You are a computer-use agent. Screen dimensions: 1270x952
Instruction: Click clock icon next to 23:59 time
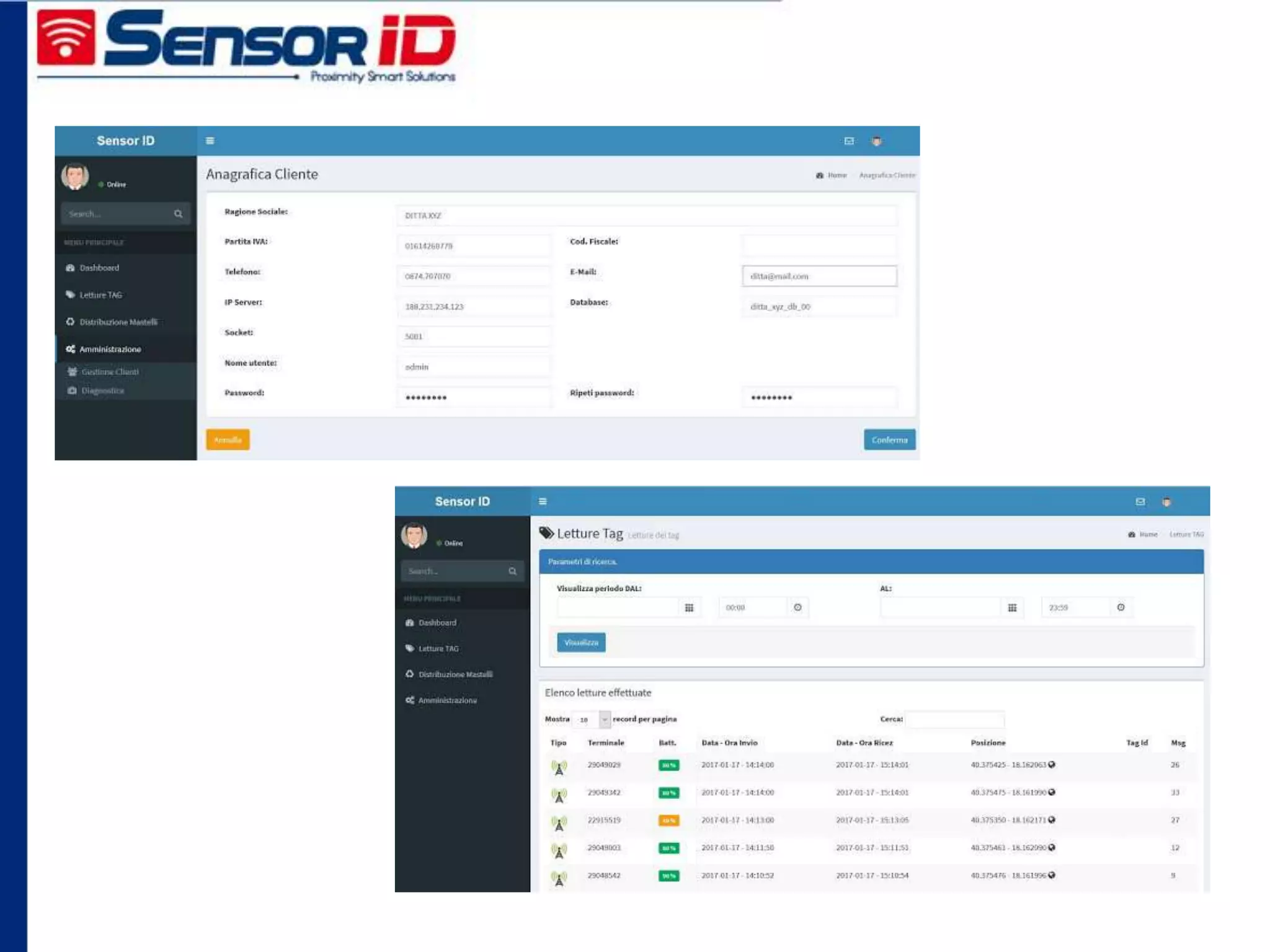pos(1121,607)
